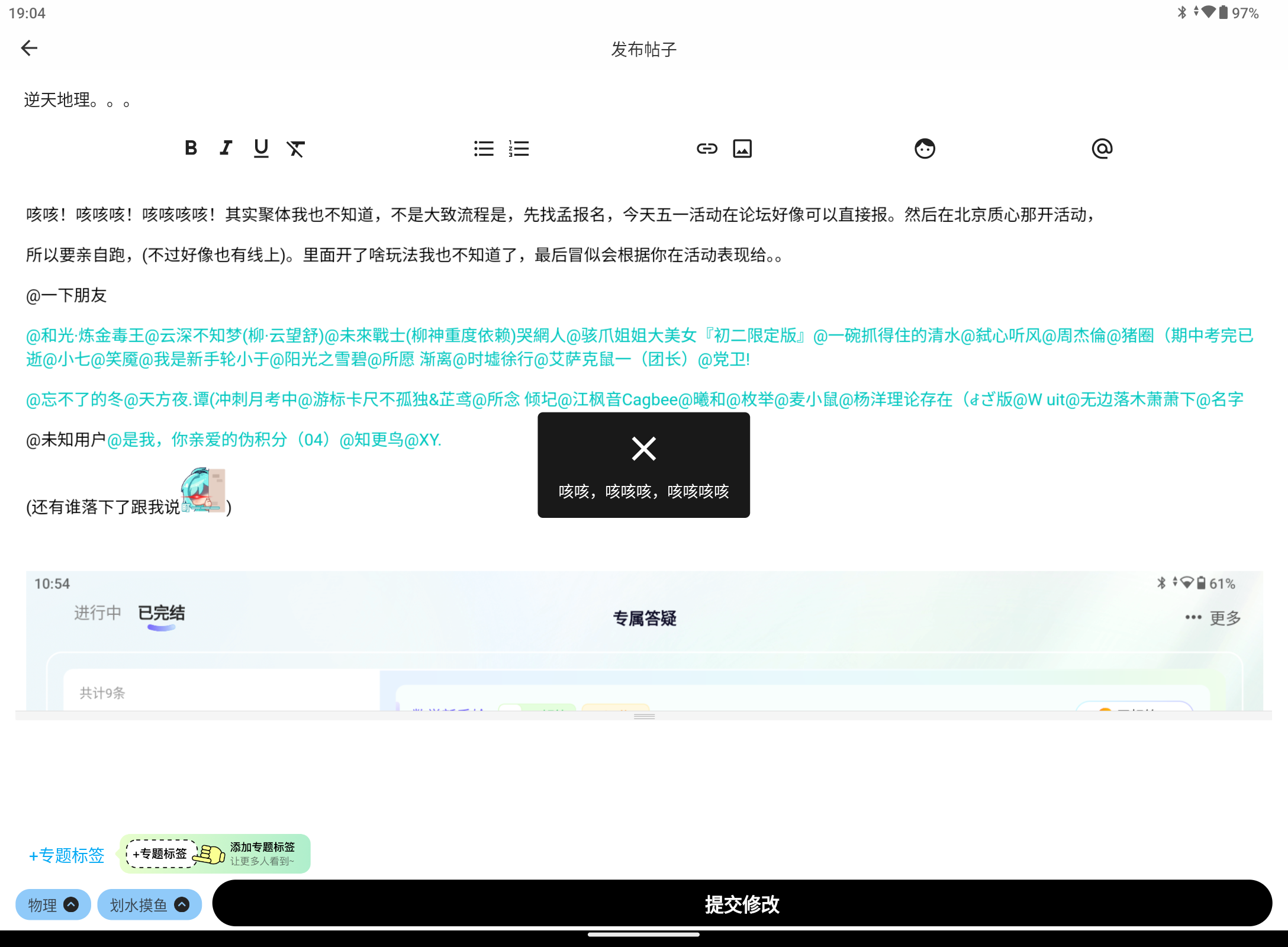Switch to the 进行中 tab

[98, 613]
